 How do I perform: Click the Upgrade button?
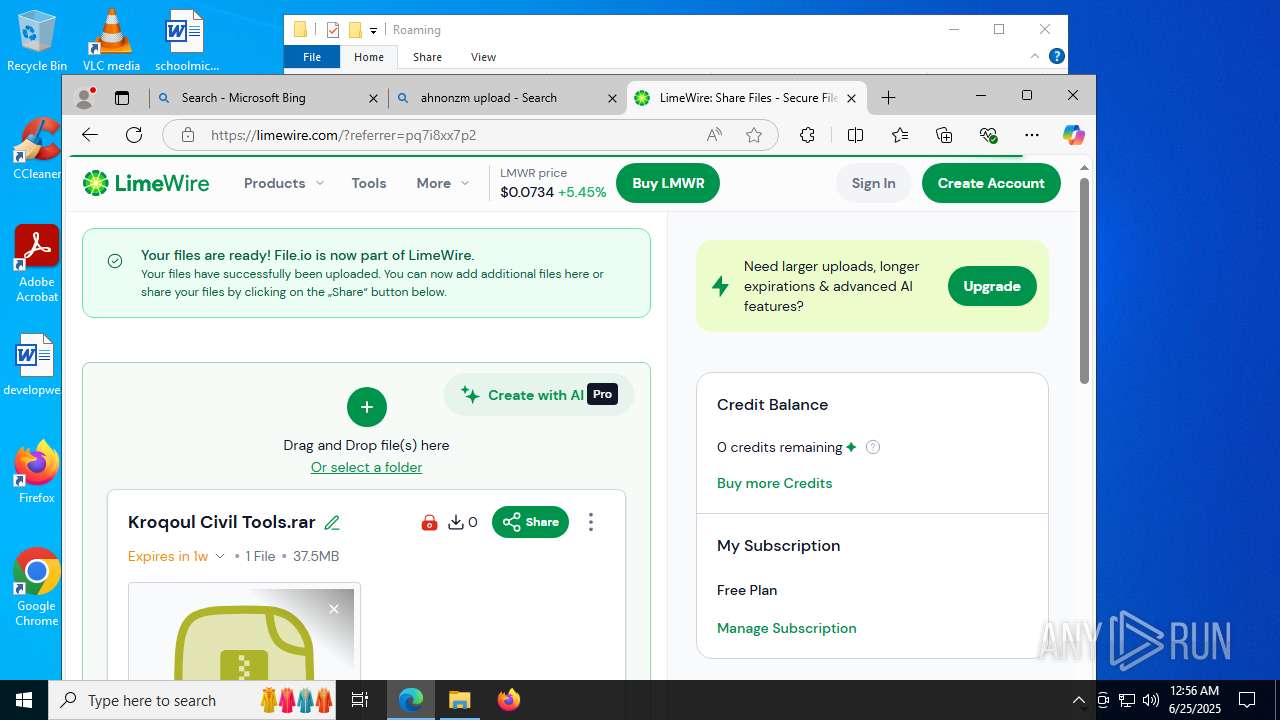[x=992, y=286]
